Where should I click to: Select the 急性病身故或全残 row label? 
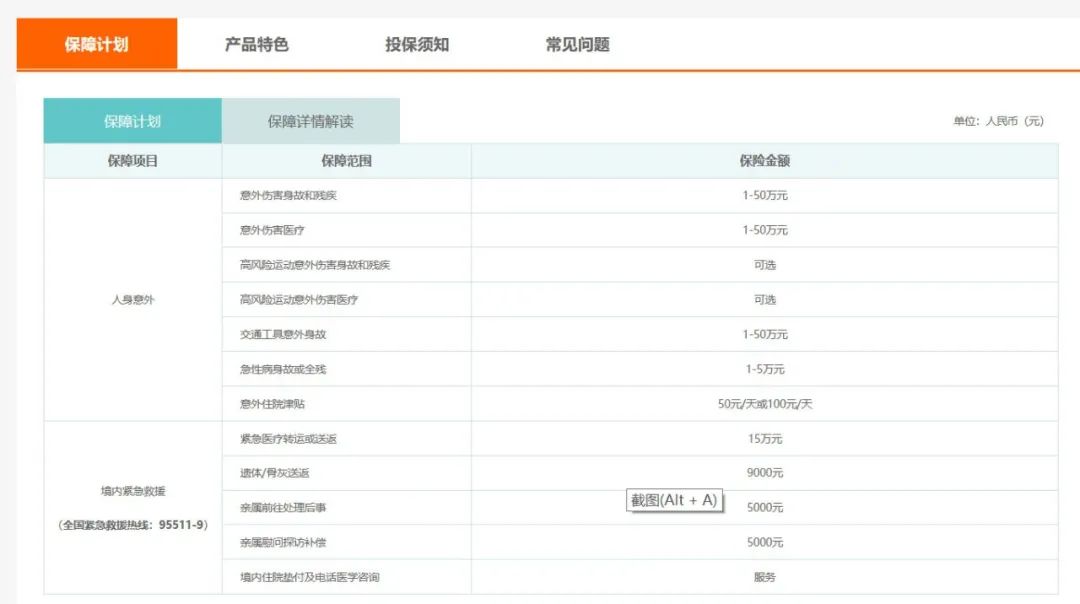(283, 369)
